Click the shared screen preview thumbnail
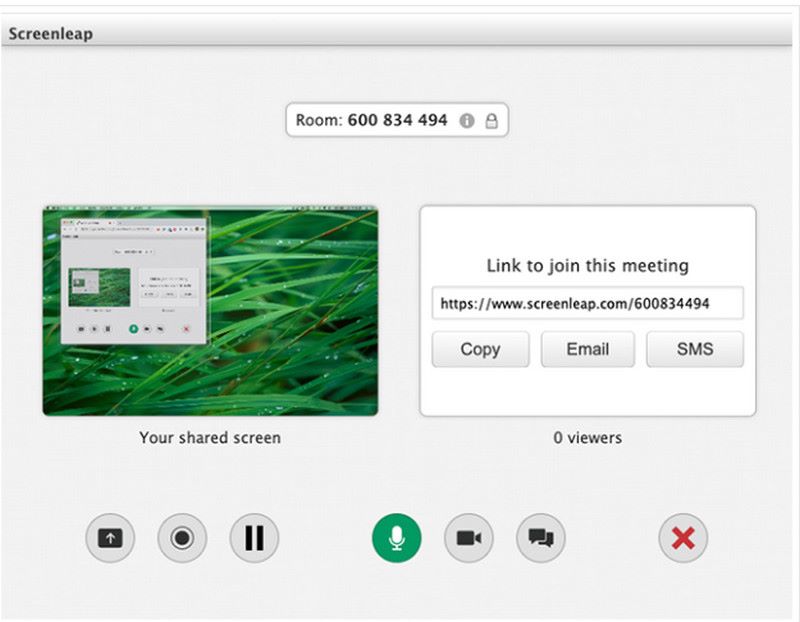The width and height of the screenshot is (800, 622). (x=210, y=311)
